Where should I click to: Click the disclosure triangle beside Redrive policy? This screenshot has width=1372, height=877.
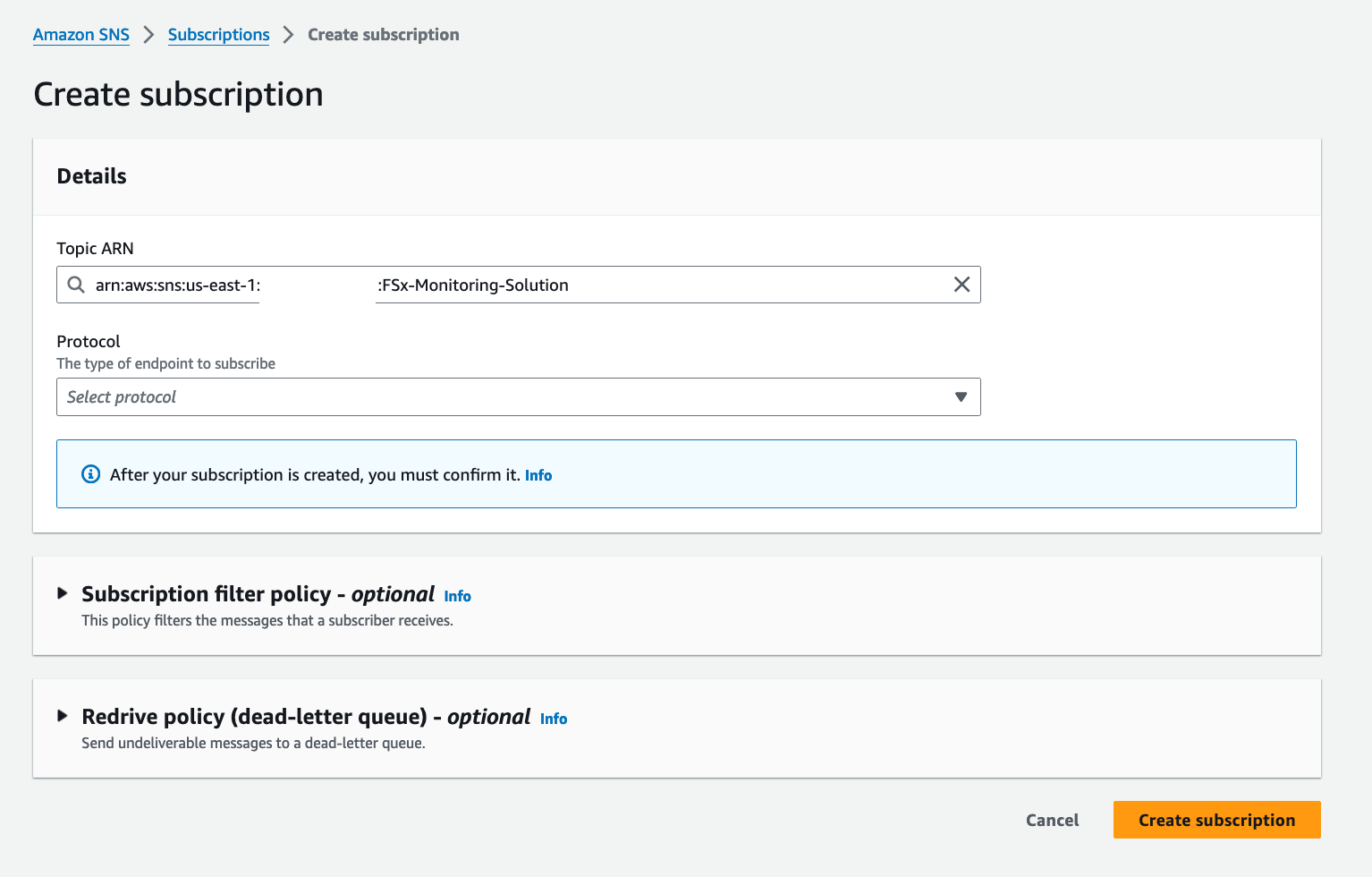pyautogui.click(x=63, y=716)
